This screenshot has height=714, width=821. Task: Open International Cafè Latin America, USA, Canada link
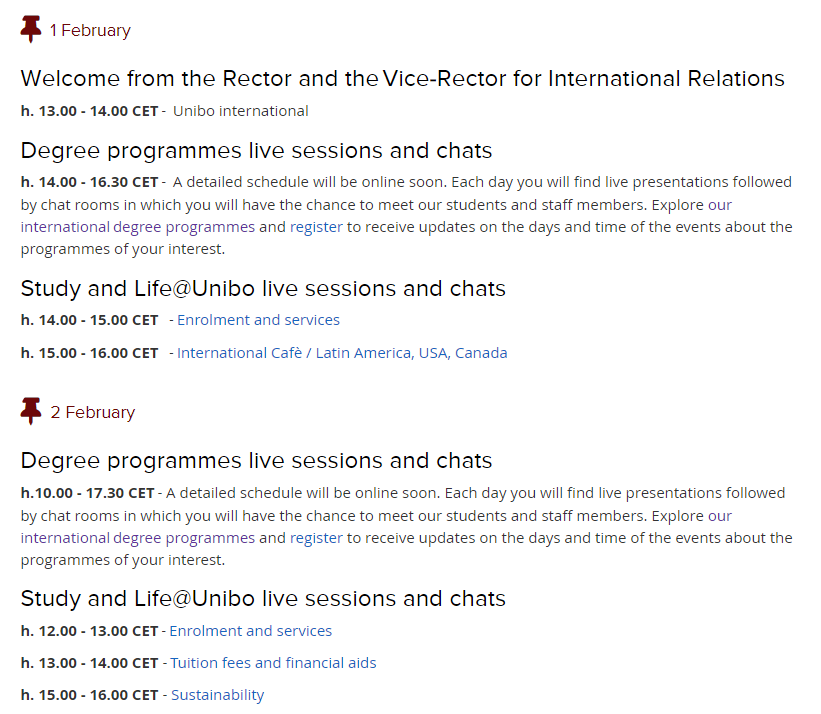pos(342,353)
